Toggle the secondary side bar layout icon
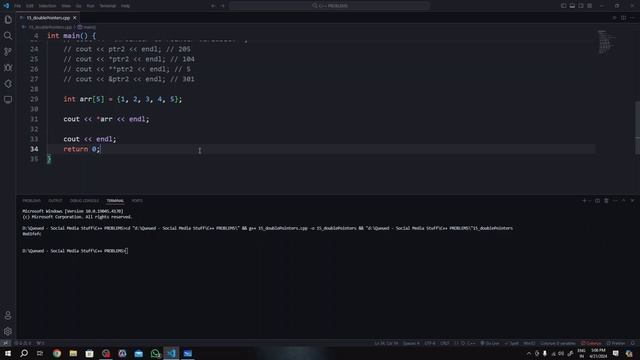 click(581, 6)
